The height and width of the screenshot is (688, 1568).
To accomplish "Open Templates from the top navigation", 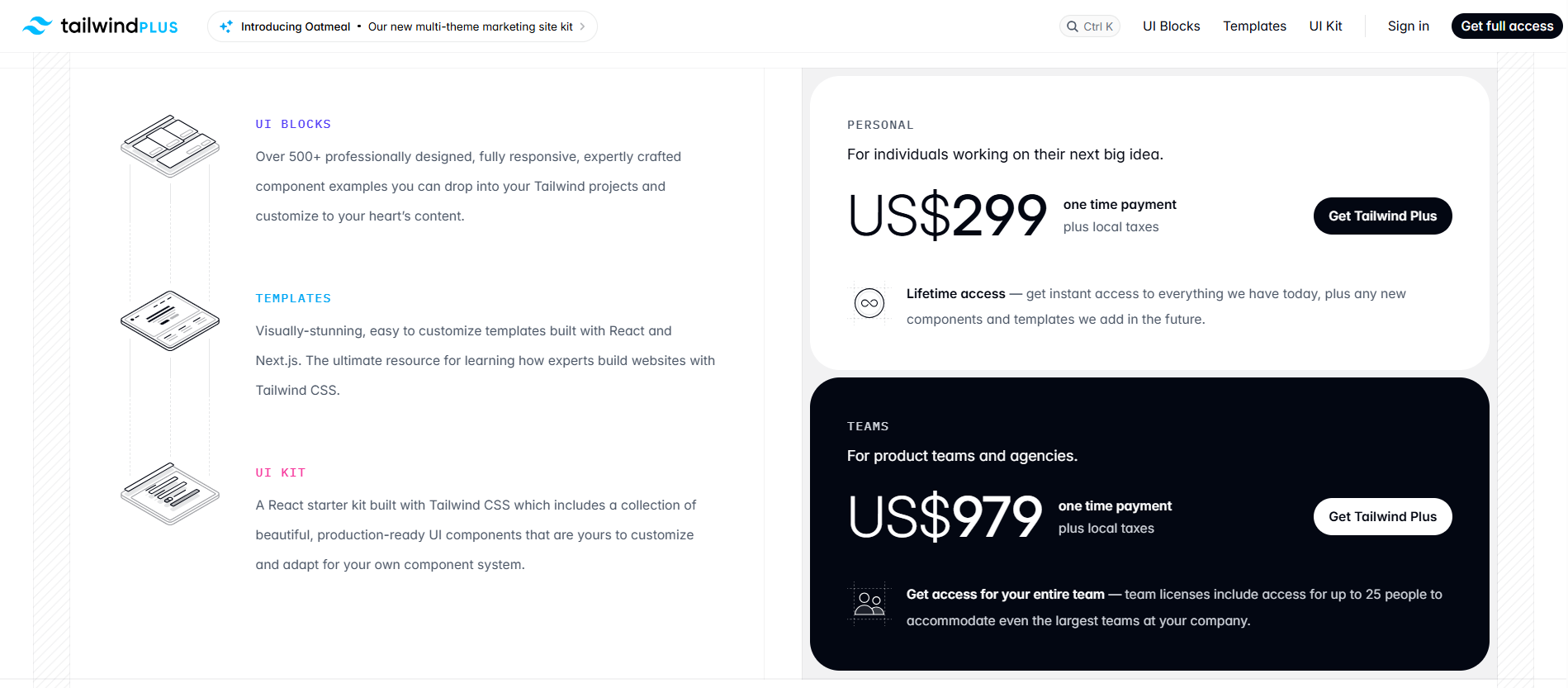I will 1254,26.
